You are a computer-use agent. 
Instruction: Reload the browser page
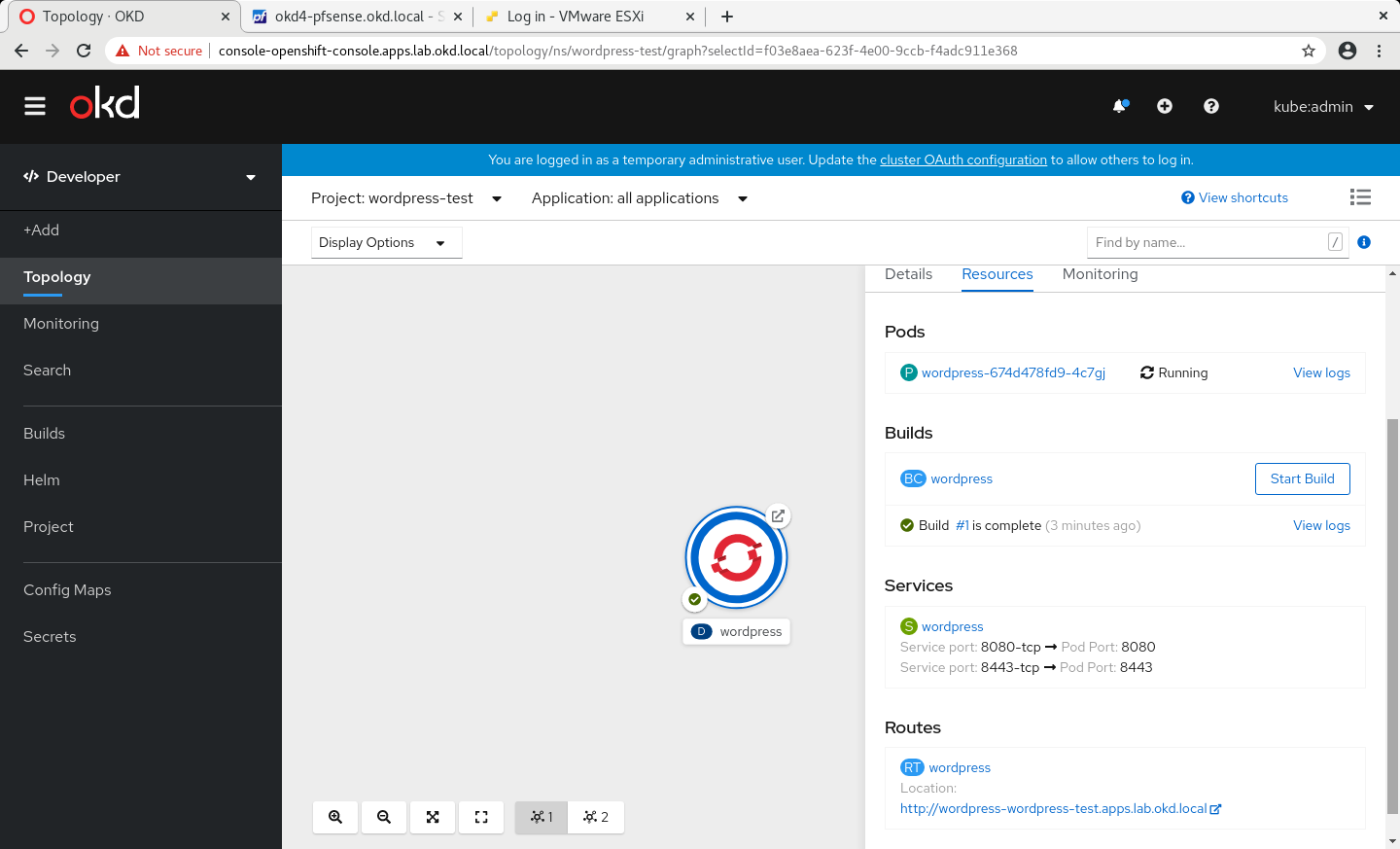coord(84,51)
